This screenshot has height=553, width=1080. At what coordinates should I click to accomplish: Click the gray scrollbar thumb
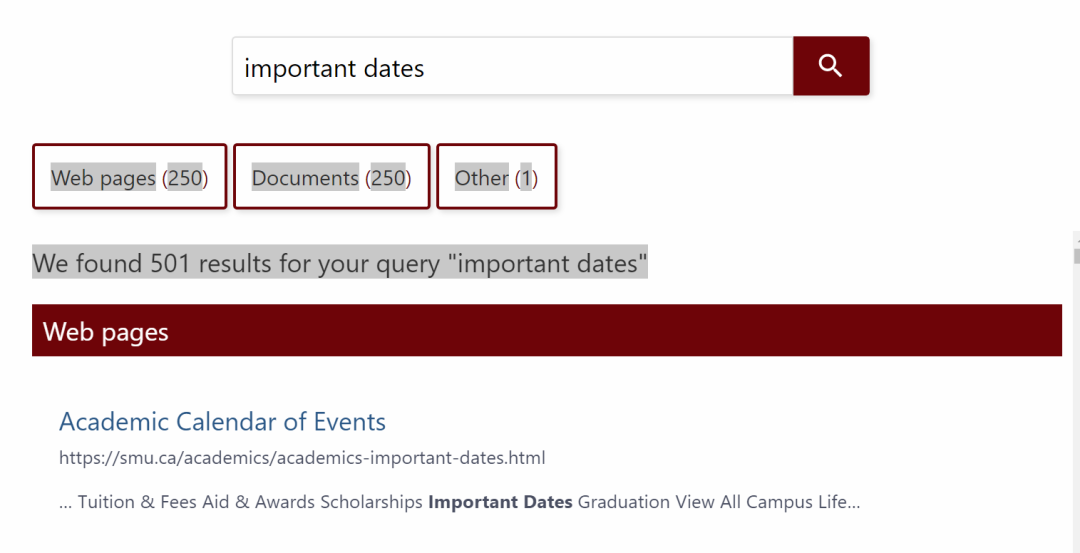(x=1076, y=254)
